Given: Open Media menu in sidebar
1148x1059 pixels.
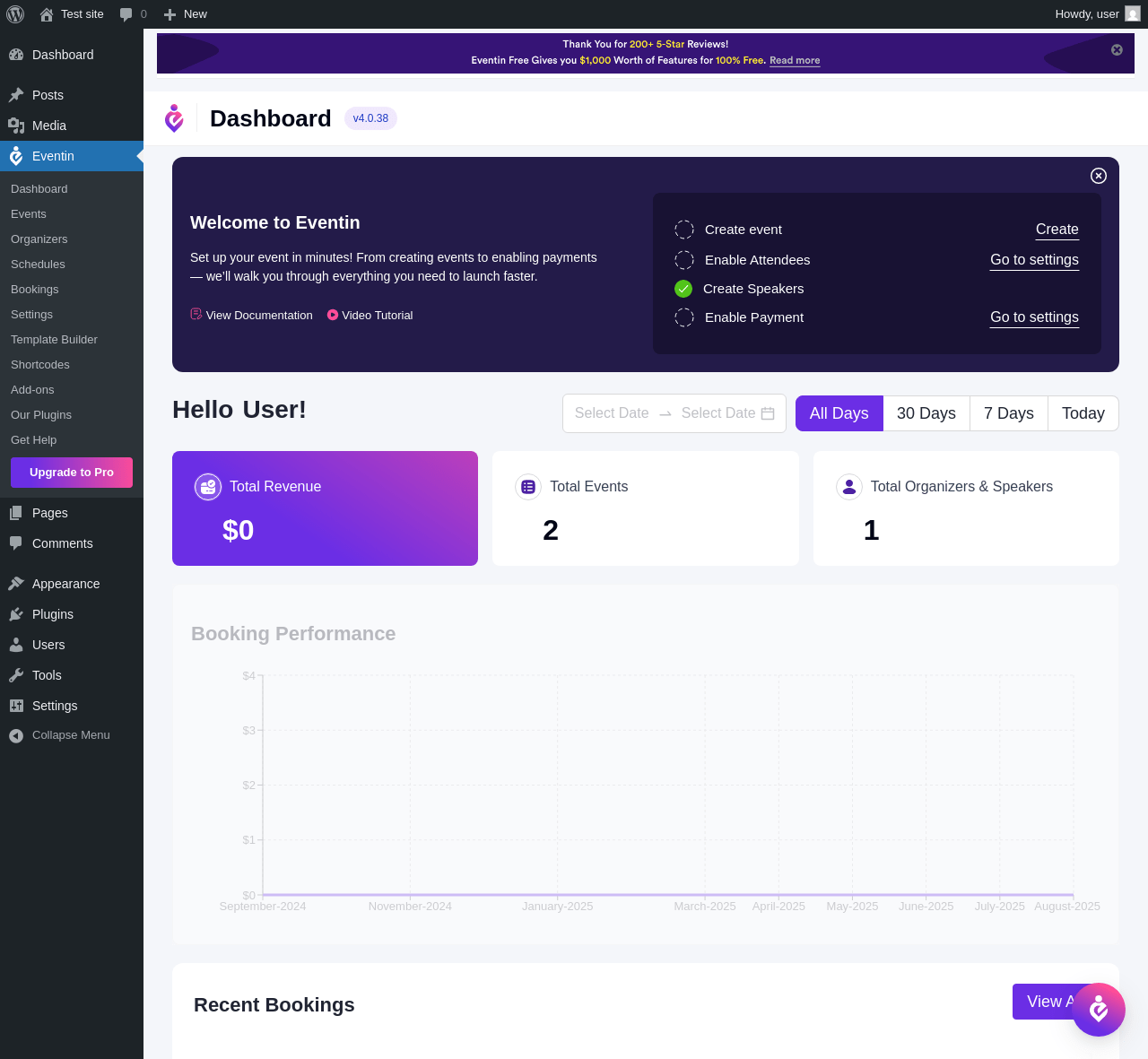Looking at the screenshot, I should [72, 126].
